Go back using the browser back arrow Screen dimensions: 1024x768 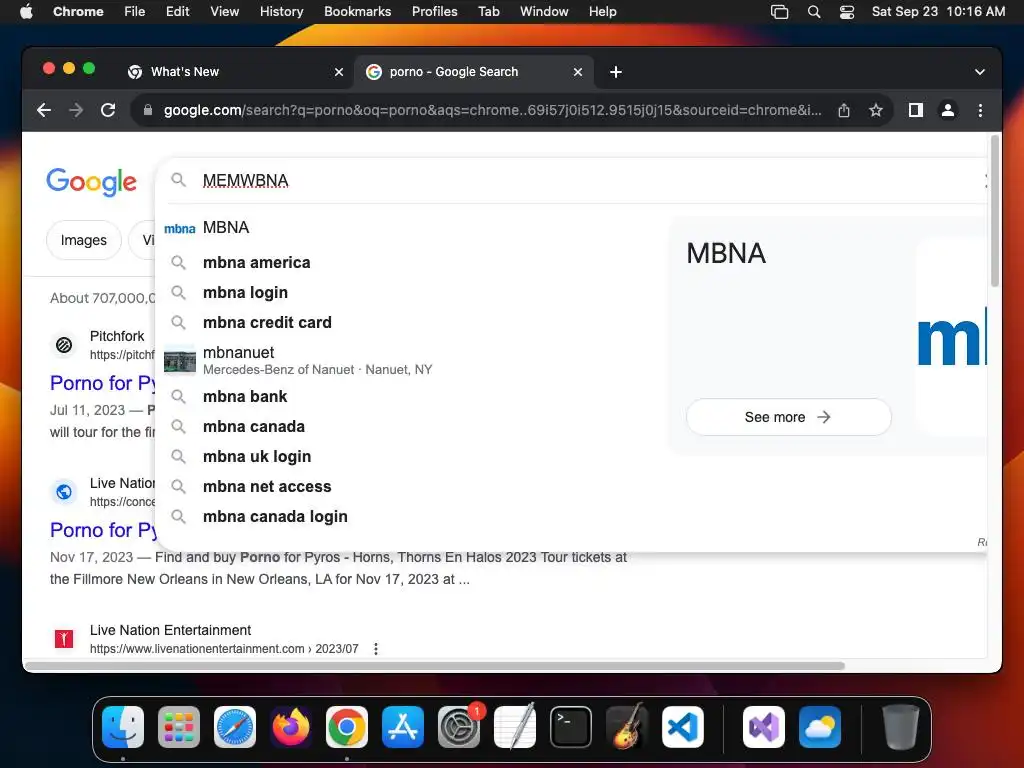pos(44,110)
